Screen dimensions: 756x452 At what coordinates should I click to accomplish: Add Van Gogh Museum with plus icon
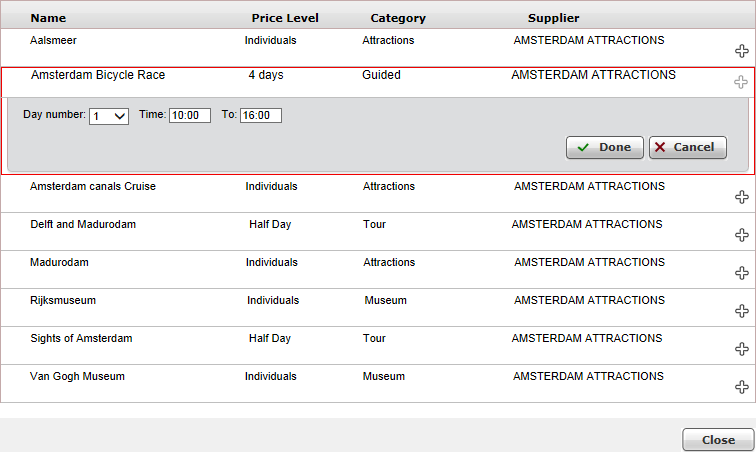(x=741, y=387)
